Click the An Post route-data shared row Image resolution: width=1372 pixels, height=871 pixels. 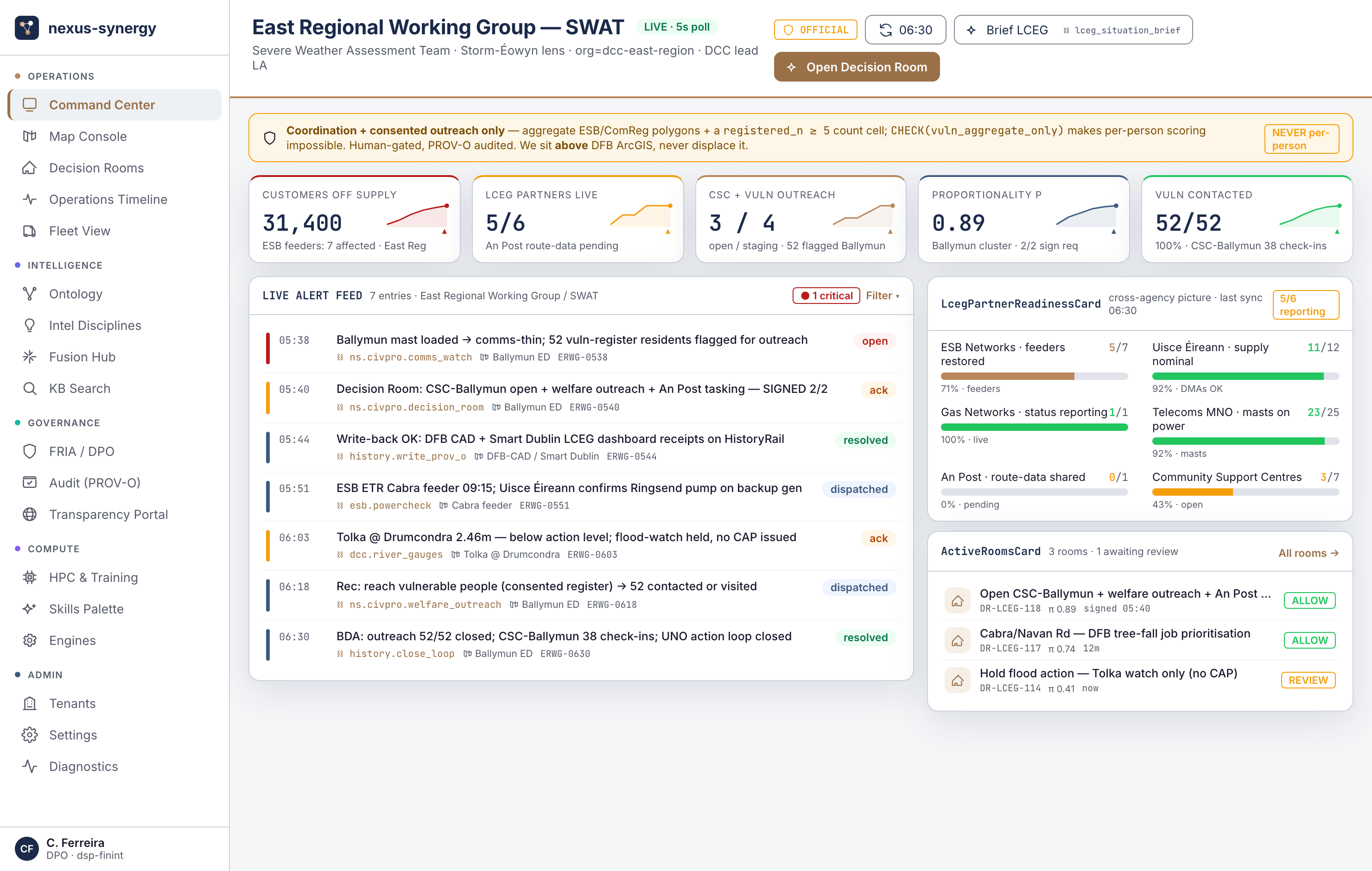tap(1034, 490)
